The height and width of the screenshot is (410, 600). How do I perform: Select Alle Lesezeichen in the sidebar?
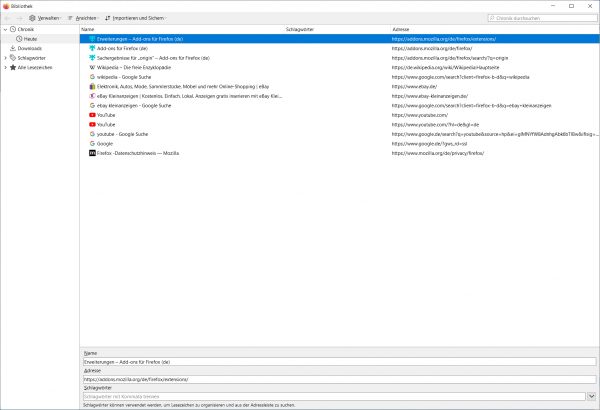(x=35, y=67)
